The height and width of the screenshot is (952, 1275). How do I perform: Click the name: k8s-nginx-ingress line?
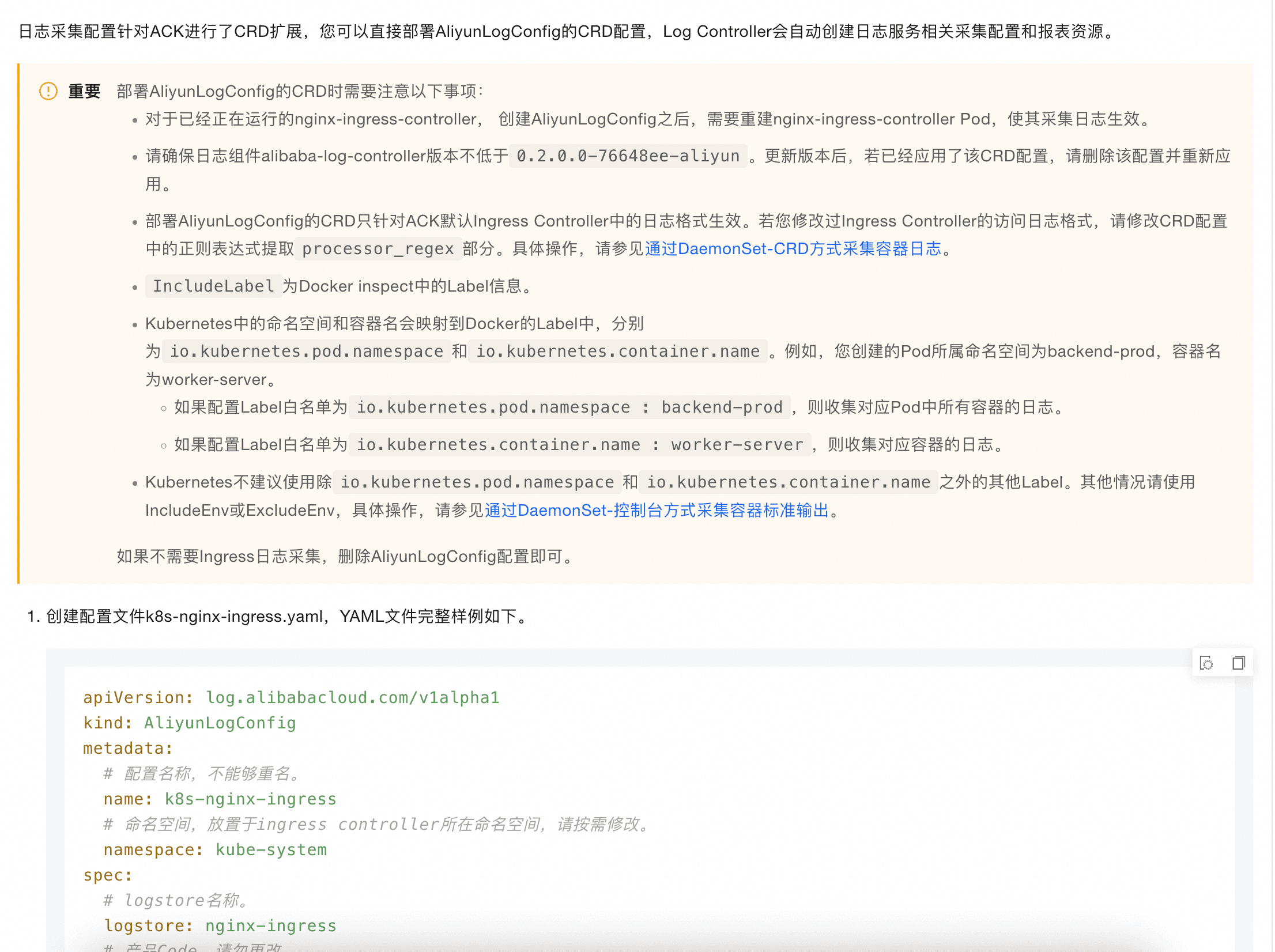click(x=220, y=799)
